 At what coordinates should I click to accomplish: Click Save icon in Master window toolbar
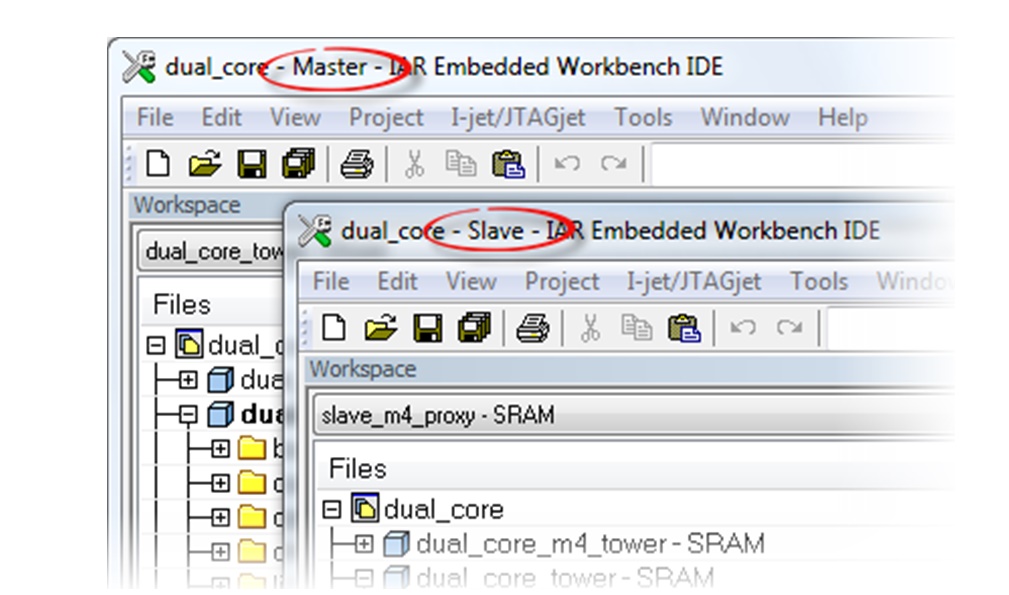coord(251,164)
